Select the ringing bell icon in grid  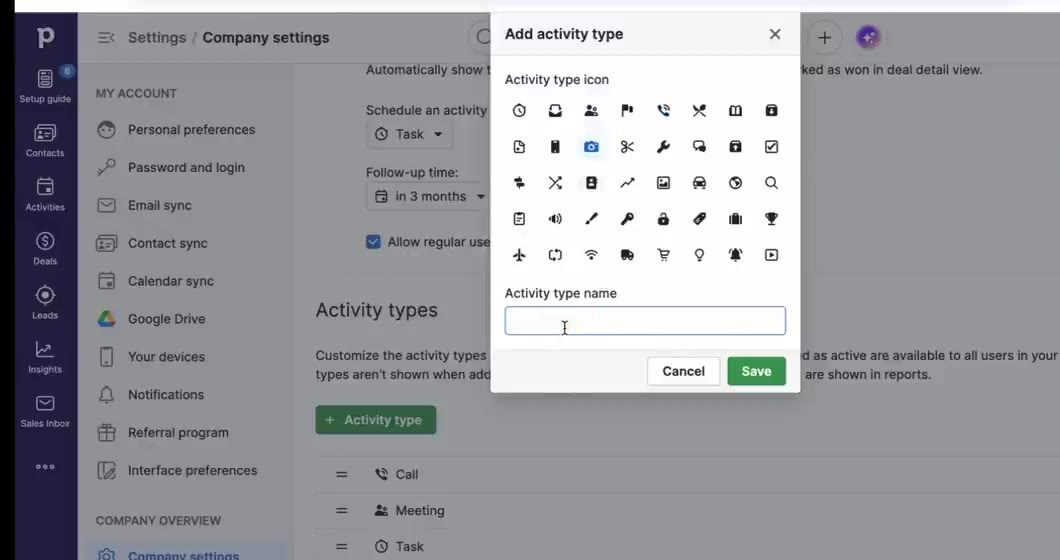click(736, 255)
